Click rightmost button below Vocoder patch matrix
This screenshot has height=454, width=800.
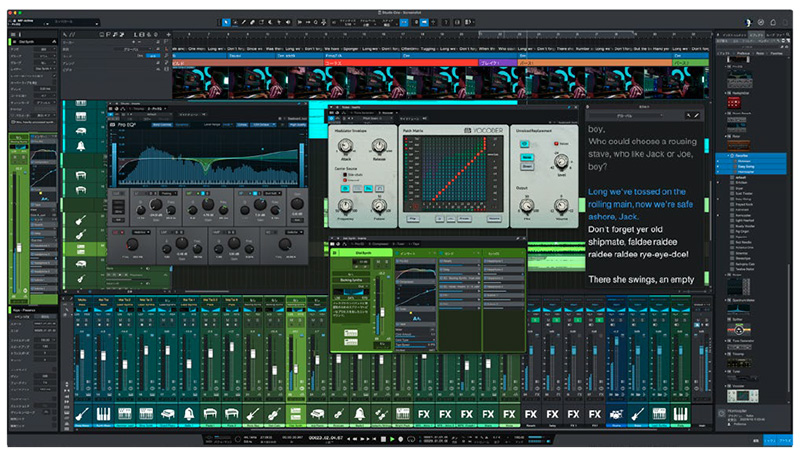493,219
